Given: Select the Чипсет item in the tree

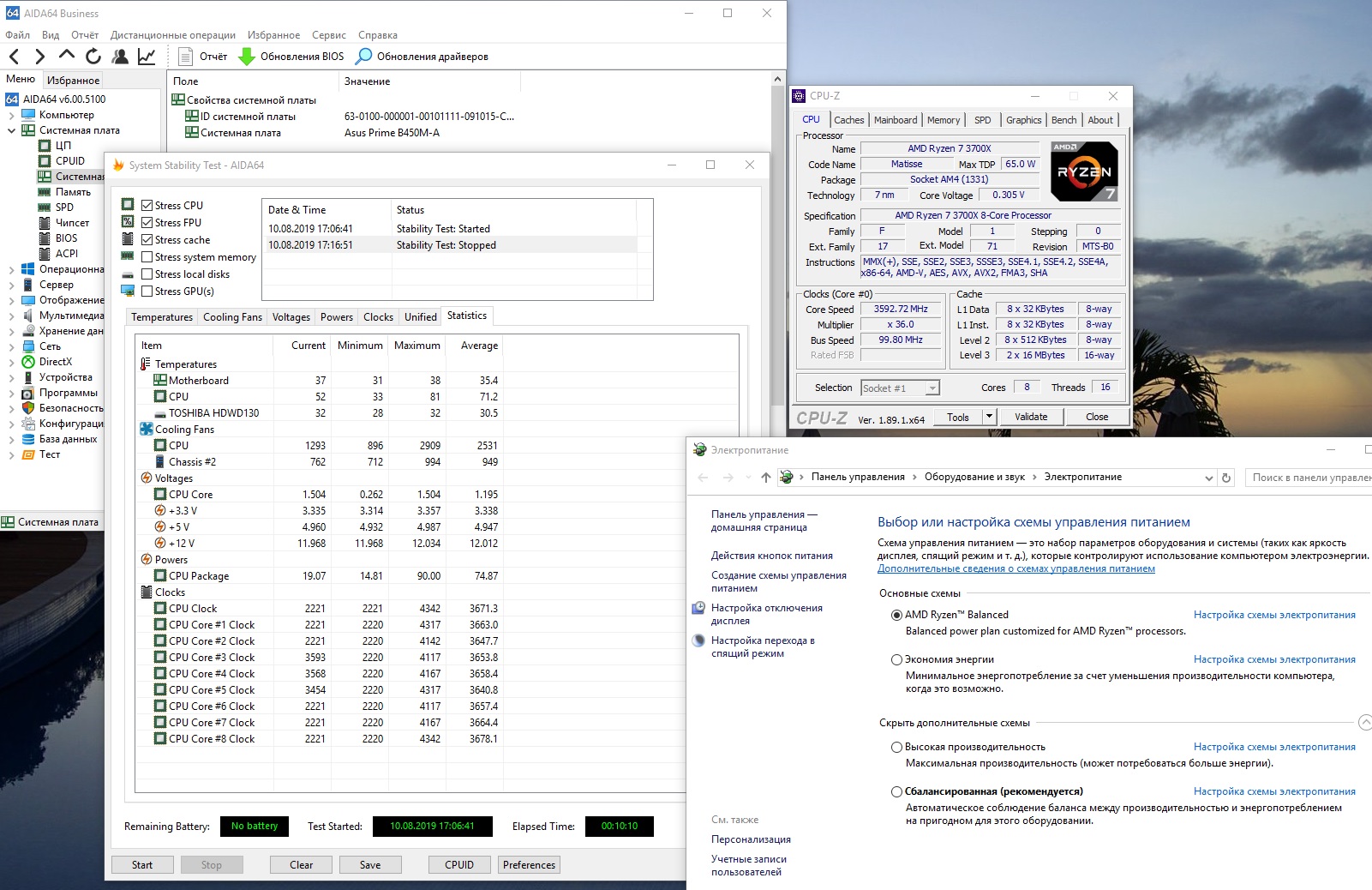Looking at the screenshot, I should (x=72, y=223).
